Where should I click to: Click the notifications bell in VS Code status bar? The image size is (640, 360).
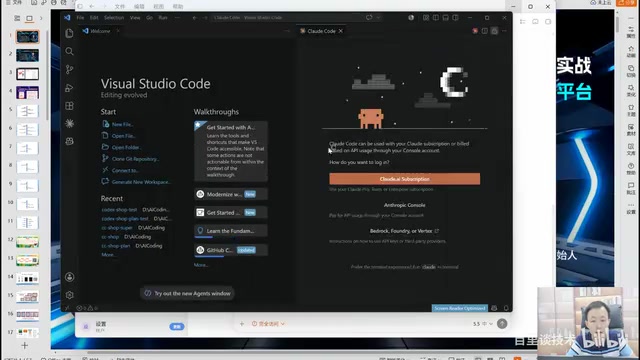[x=506, y=308]
